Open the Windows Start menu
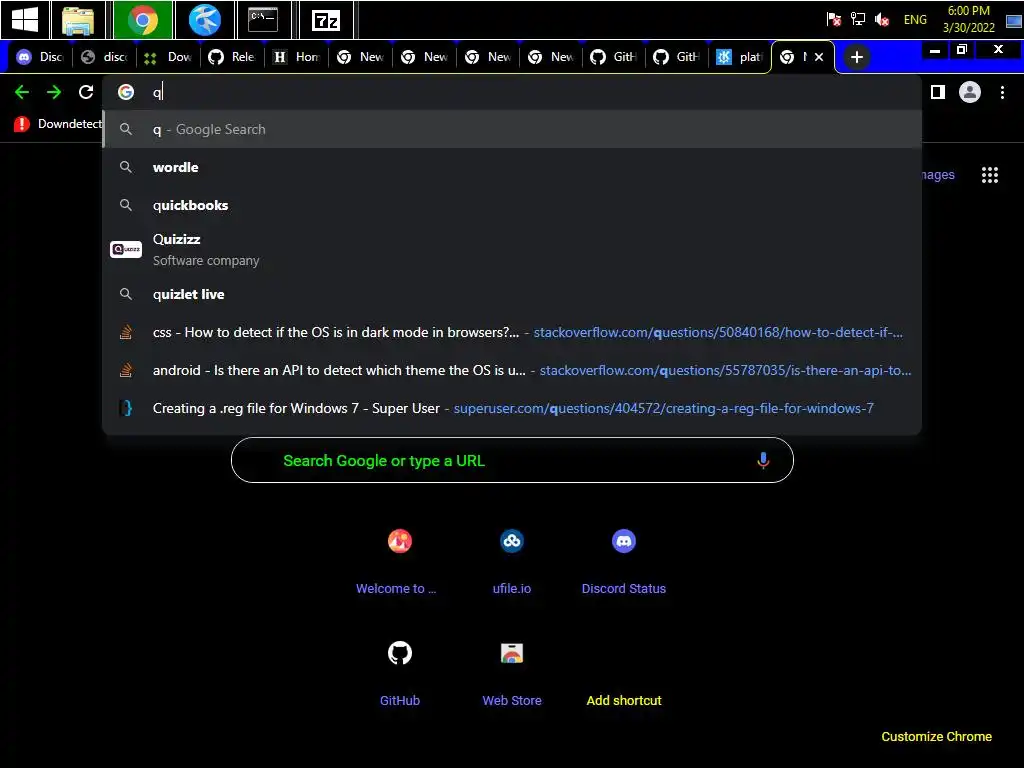Image resolution: width=1024 pixels, height=768 pixels. click(25, 20)
